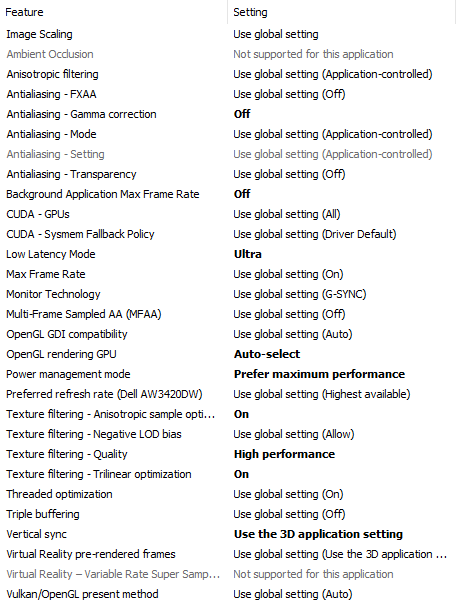
Task: Open Trilinear optimization On setting
Action: 241,474
